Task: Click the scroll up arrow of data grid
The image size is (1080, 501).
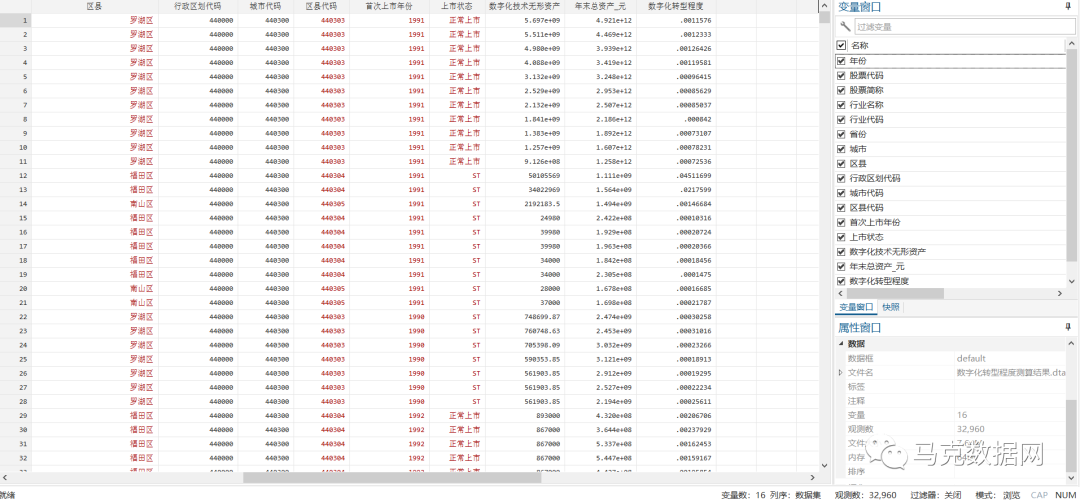Action: pyautogui.click(x=824, y=6)
